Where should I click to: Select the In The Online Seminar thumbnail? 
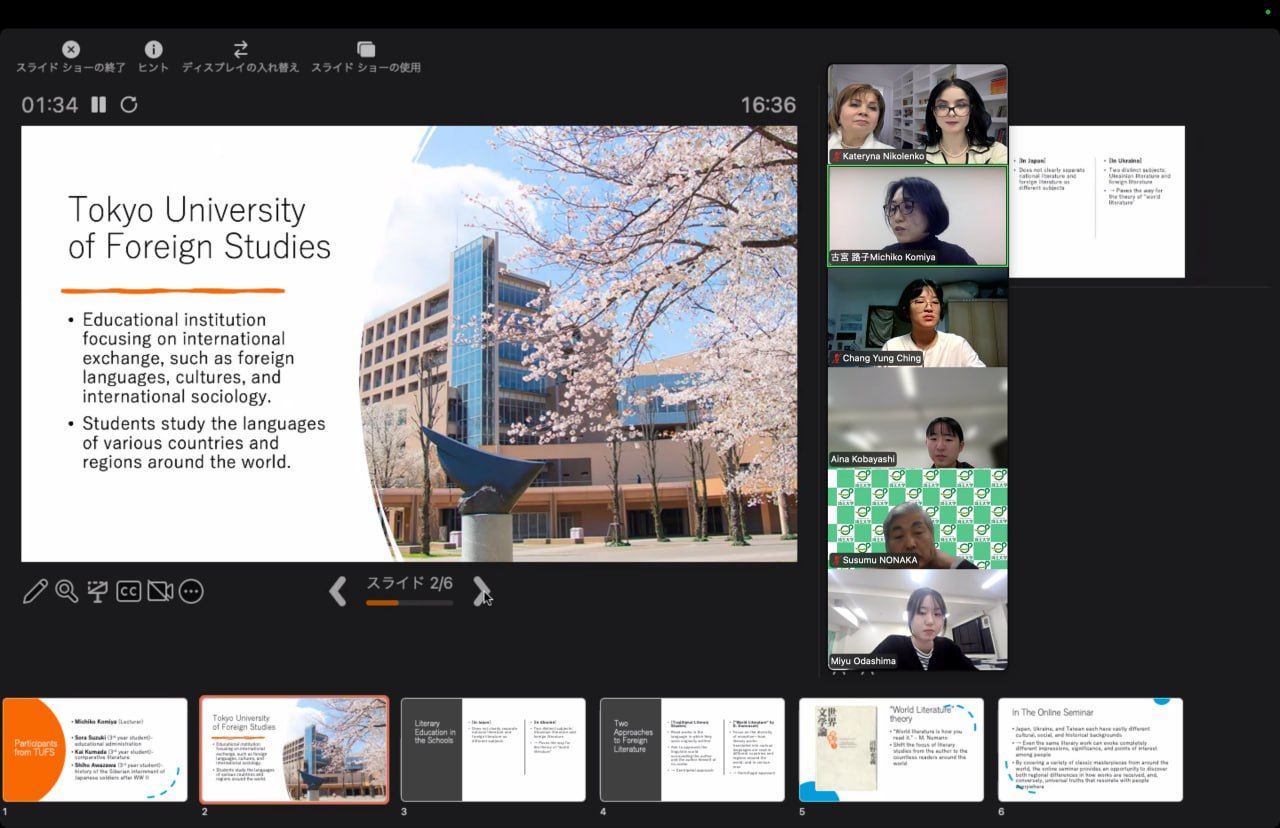(x=1090, y=750)
